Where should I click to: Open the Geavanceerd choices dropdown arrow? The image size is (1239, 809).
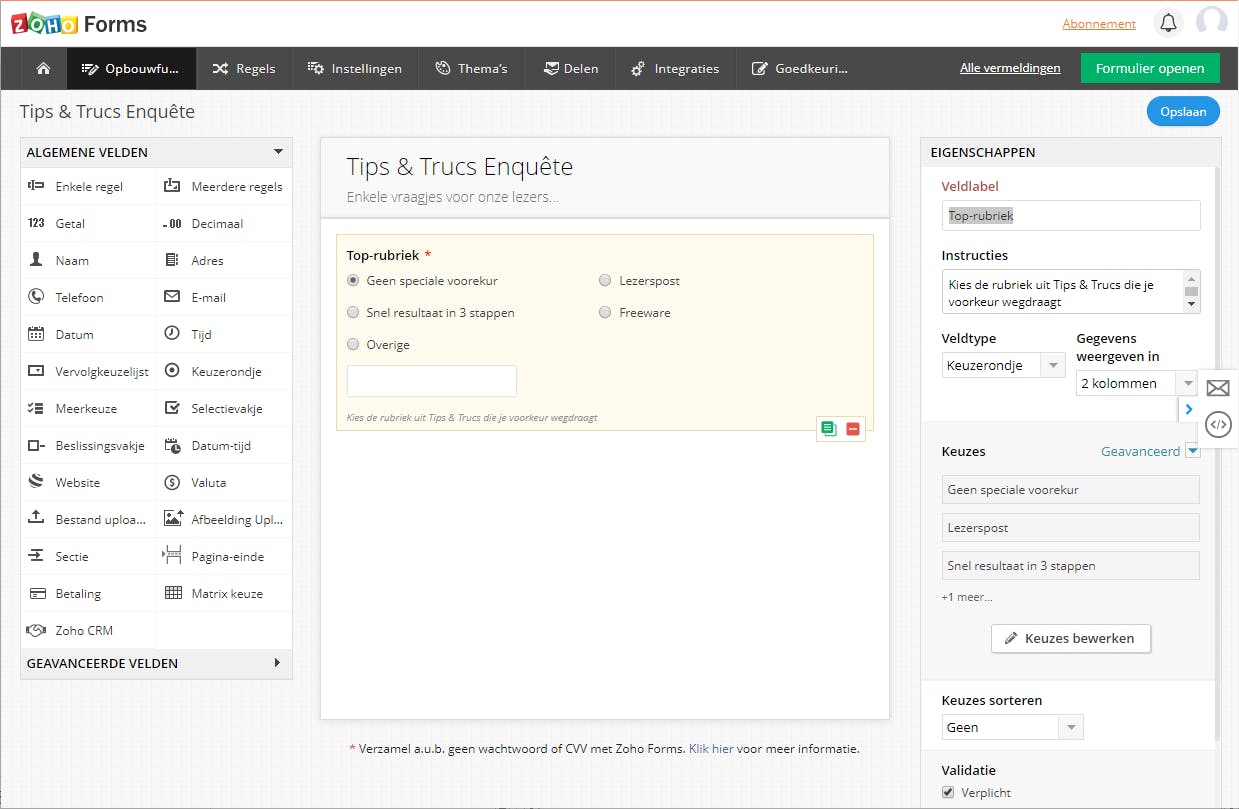1192,451
